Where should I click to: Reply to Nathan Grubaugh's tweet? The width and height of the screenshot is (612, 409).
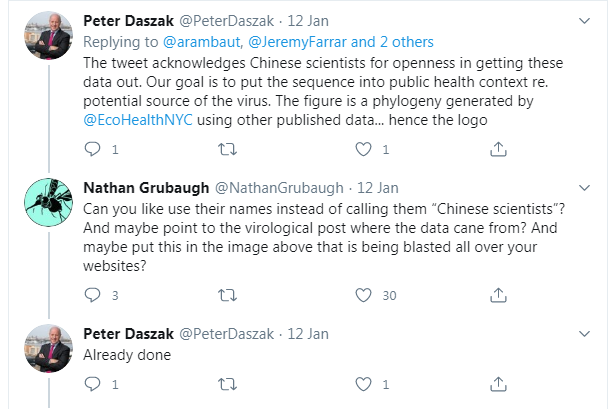coord(93,295)
